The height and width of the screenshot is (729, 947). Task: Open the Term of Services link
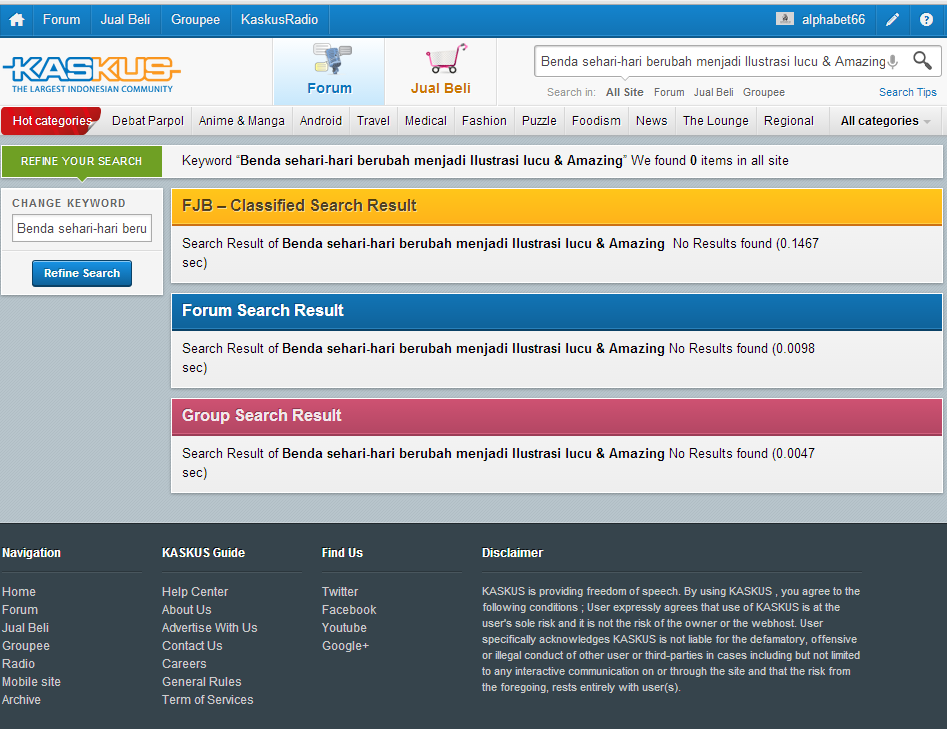pos(208,700)
